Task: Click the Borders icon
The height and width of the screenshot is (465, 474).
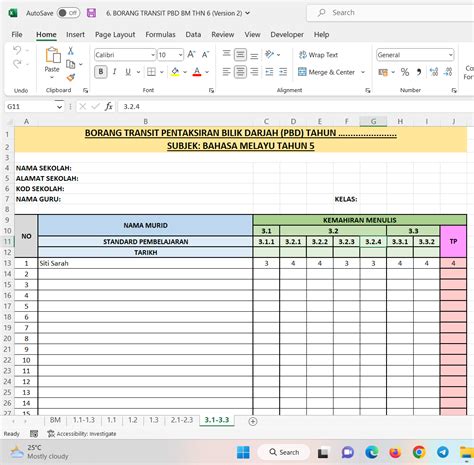Action: tap(151, 72)
